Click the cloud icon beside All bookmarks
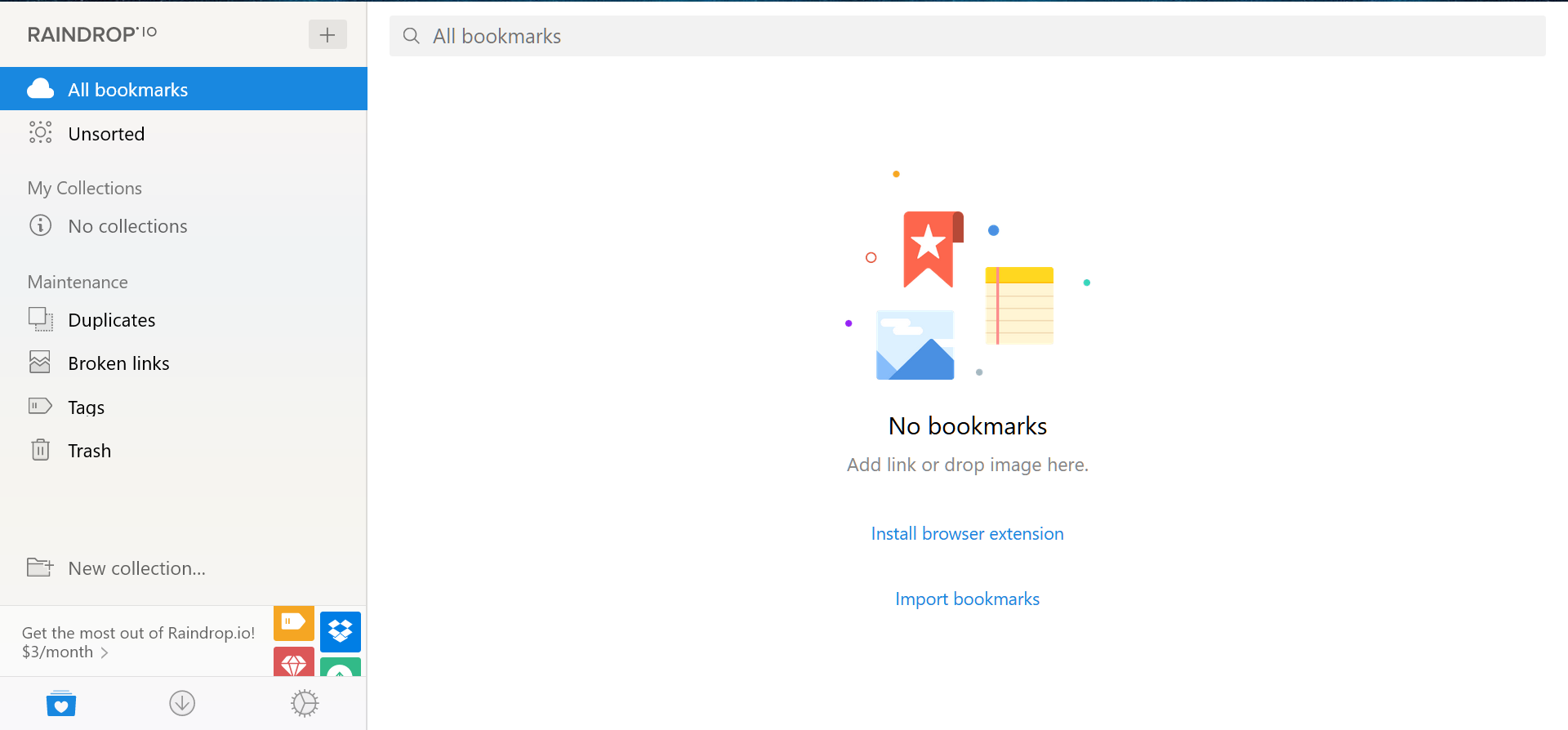1568x730 pixels. (41, 89)
